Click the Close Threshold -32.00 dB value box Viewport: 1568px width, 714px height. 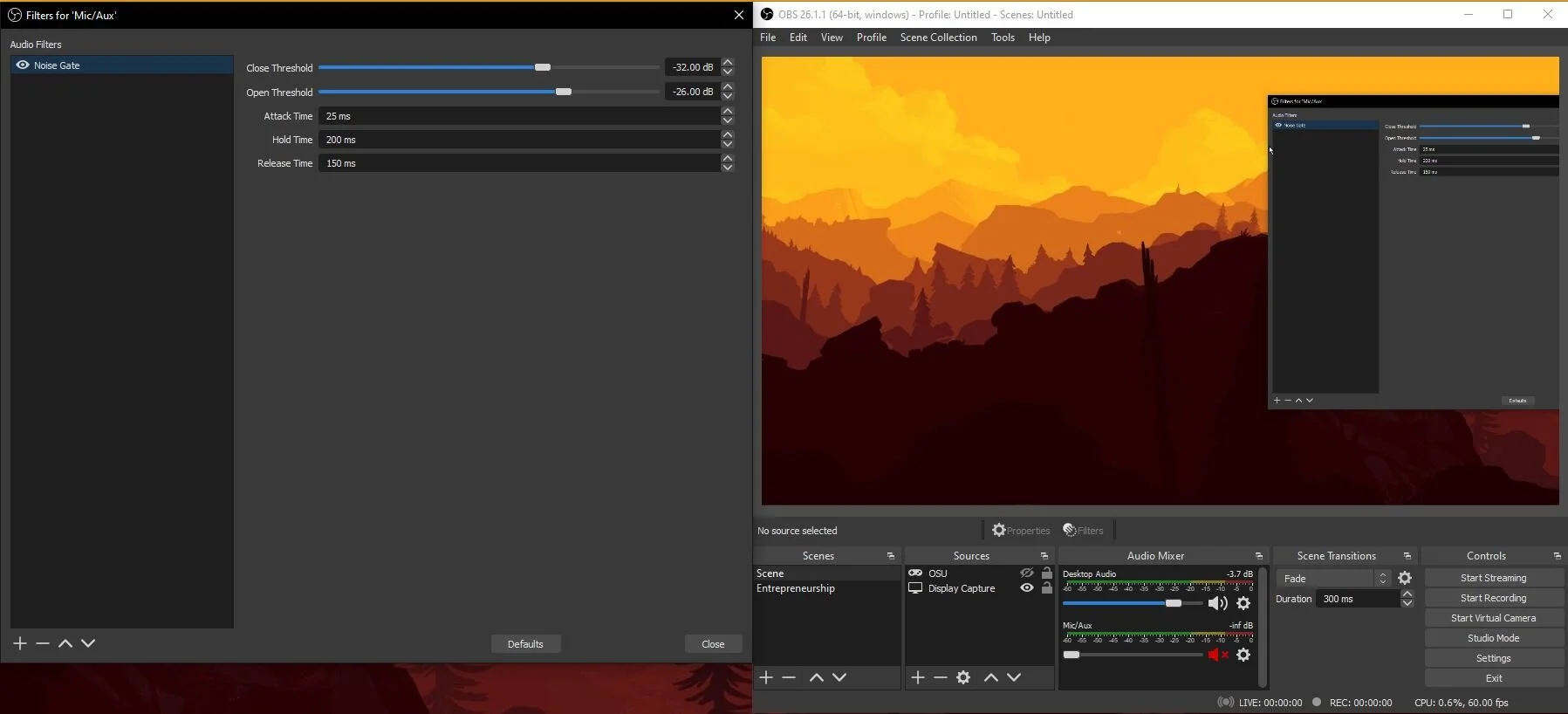click(x=693, y=67)
